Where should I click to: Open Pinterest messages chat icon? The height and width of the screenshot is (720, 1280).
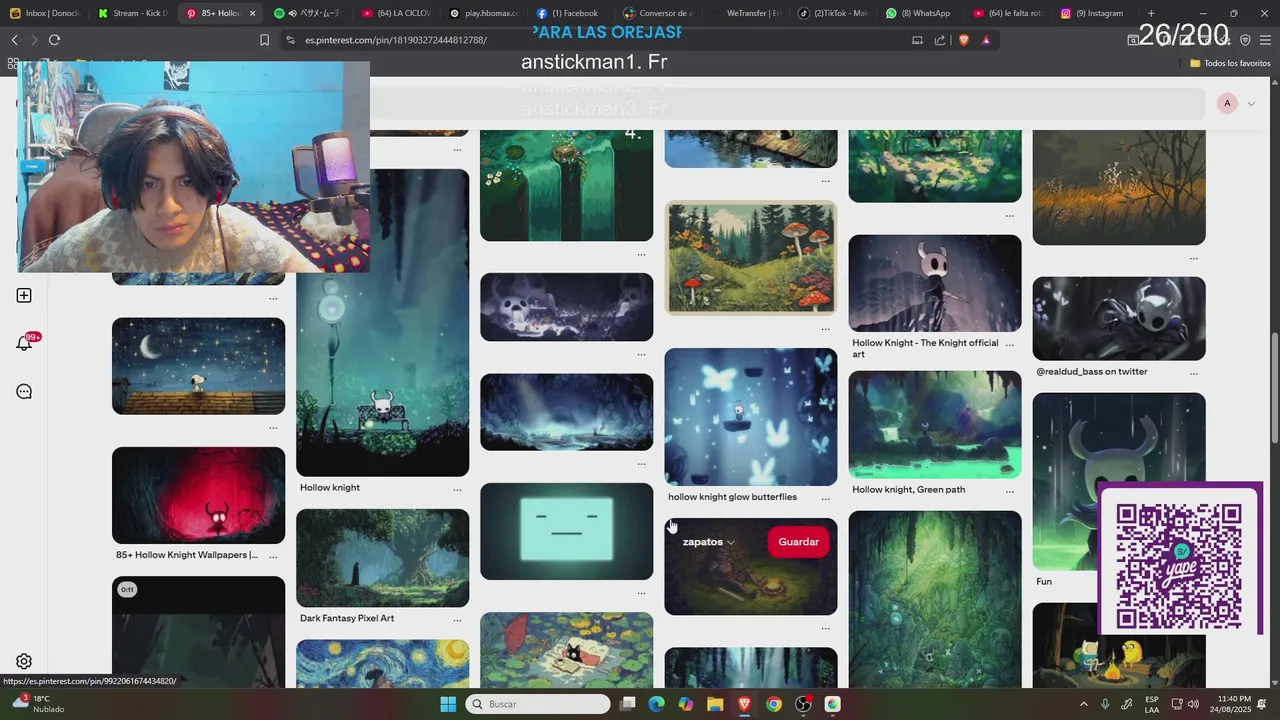pos(24,391)
